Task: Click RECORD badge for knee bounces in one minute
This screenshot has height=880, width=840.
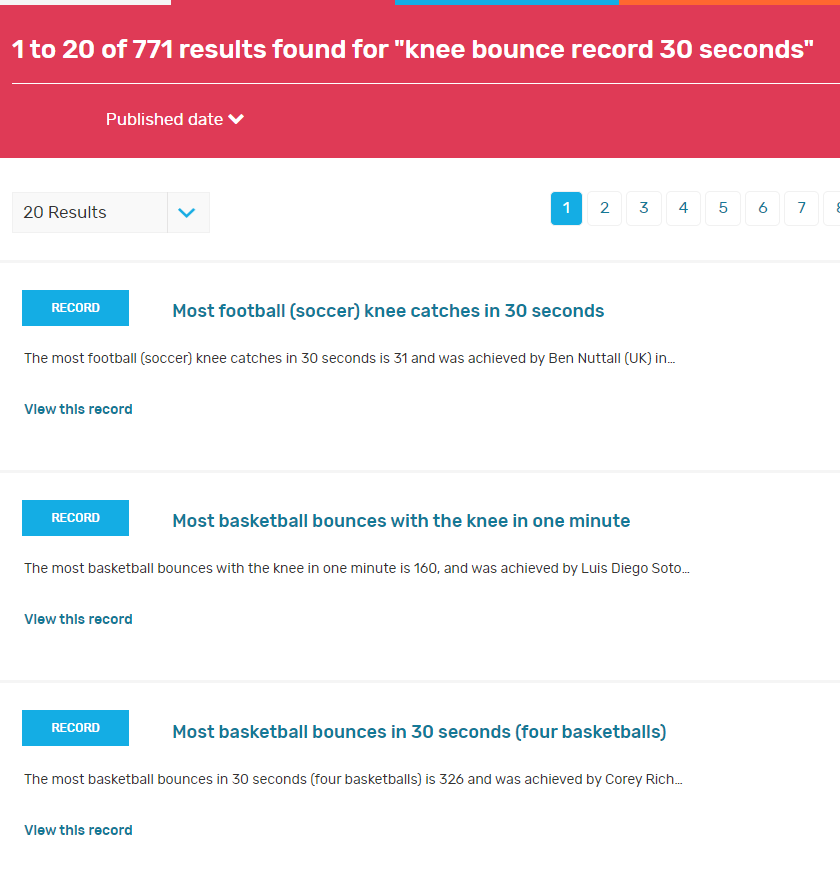Action: click(75, 518)
